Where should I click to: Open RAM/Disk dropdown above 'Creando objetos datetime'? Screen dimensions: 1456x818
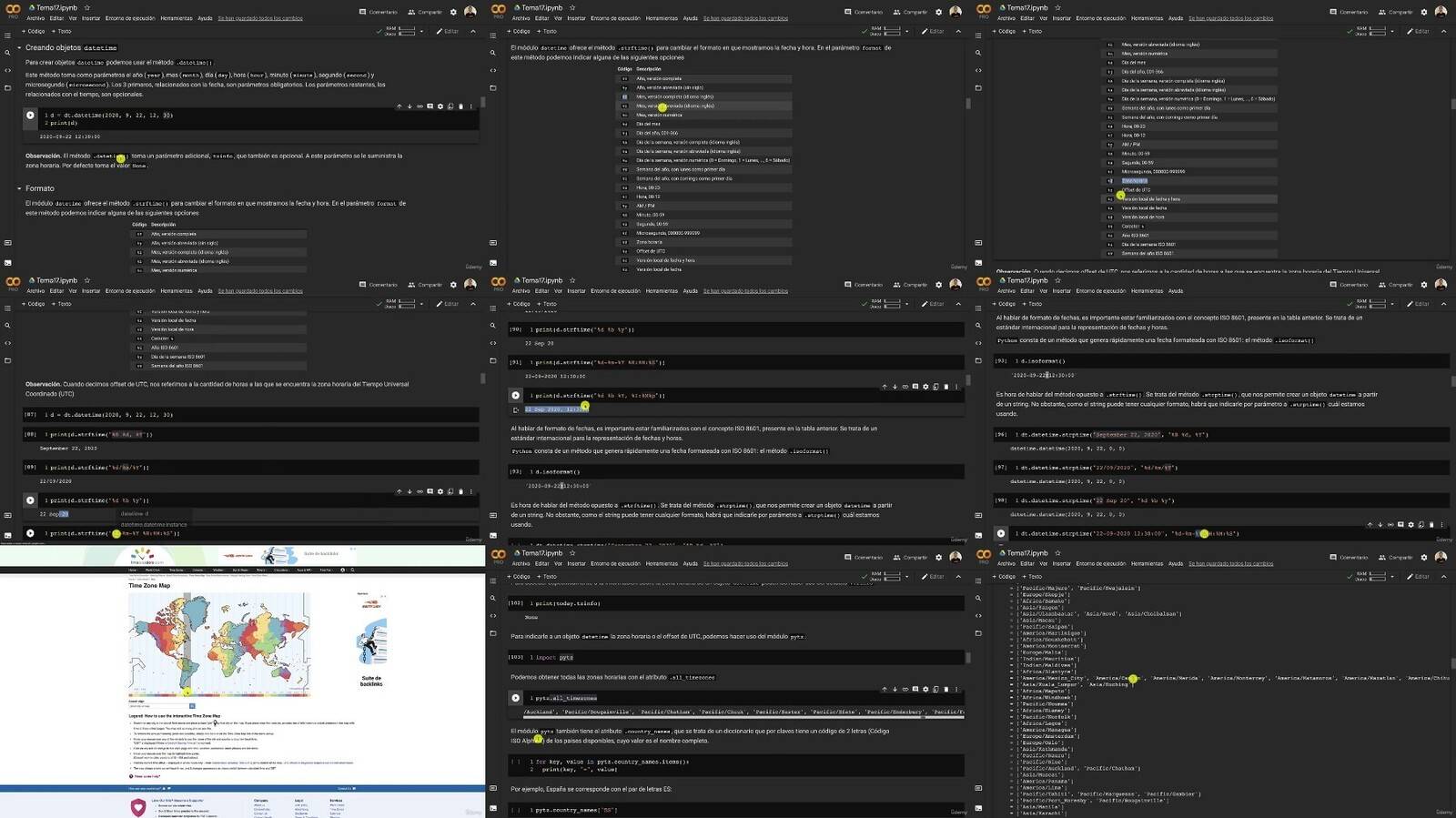click(x=421, y=31)
